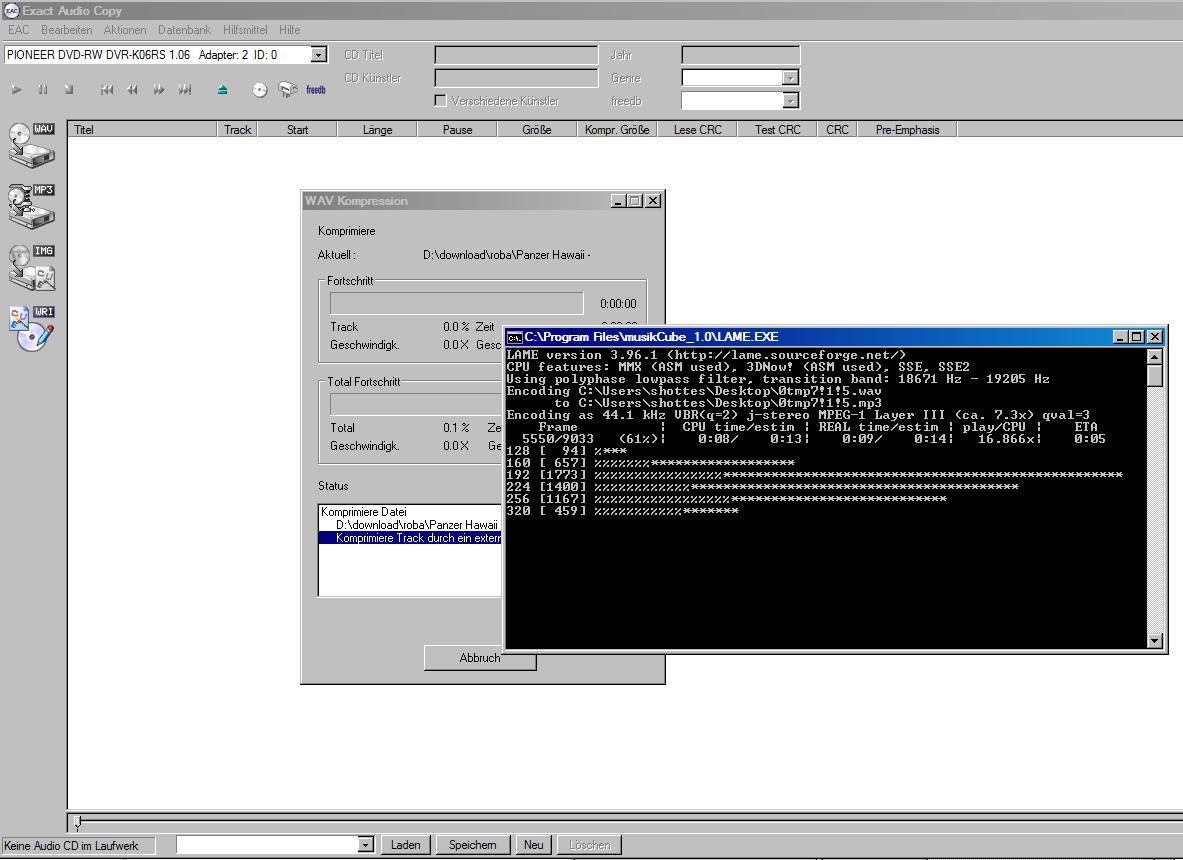Click the Kompr. Größe column header
The height and width of the screenshot is (860, 1183).
click(617, 130)
